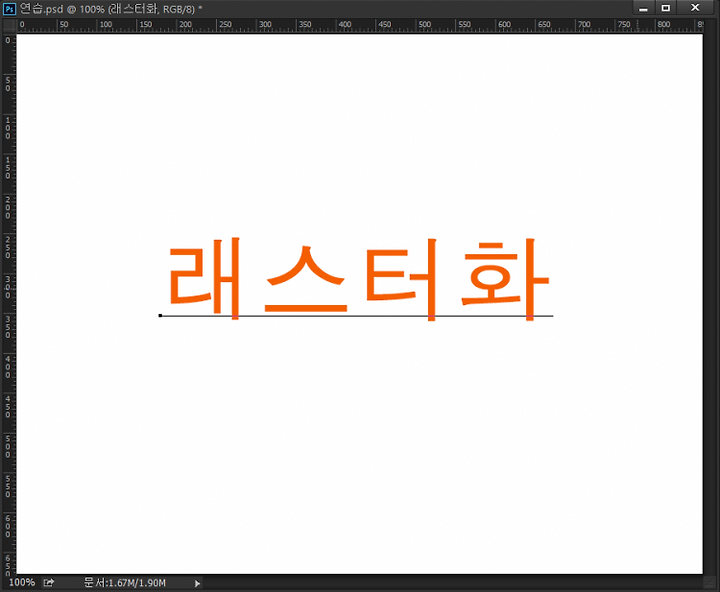This screenshot has height=592, width=720.
Task: Click the ruler origin corner box
Action: (x=9, y=25)
